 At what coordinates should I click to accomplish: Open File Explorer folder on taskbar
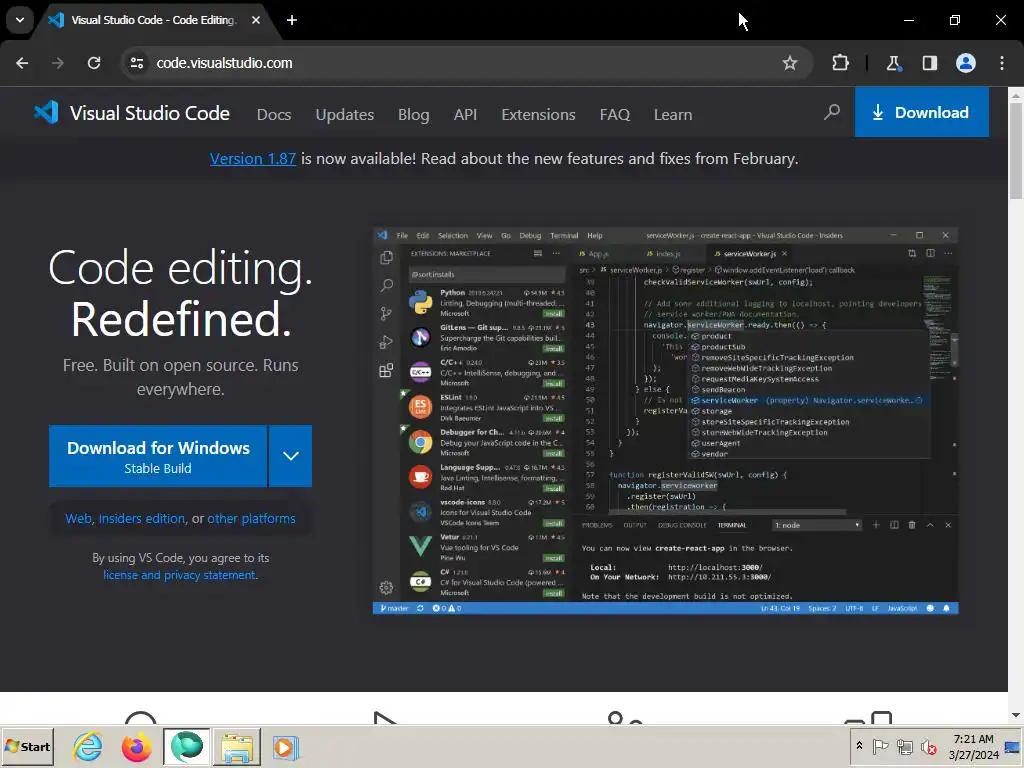236,746
